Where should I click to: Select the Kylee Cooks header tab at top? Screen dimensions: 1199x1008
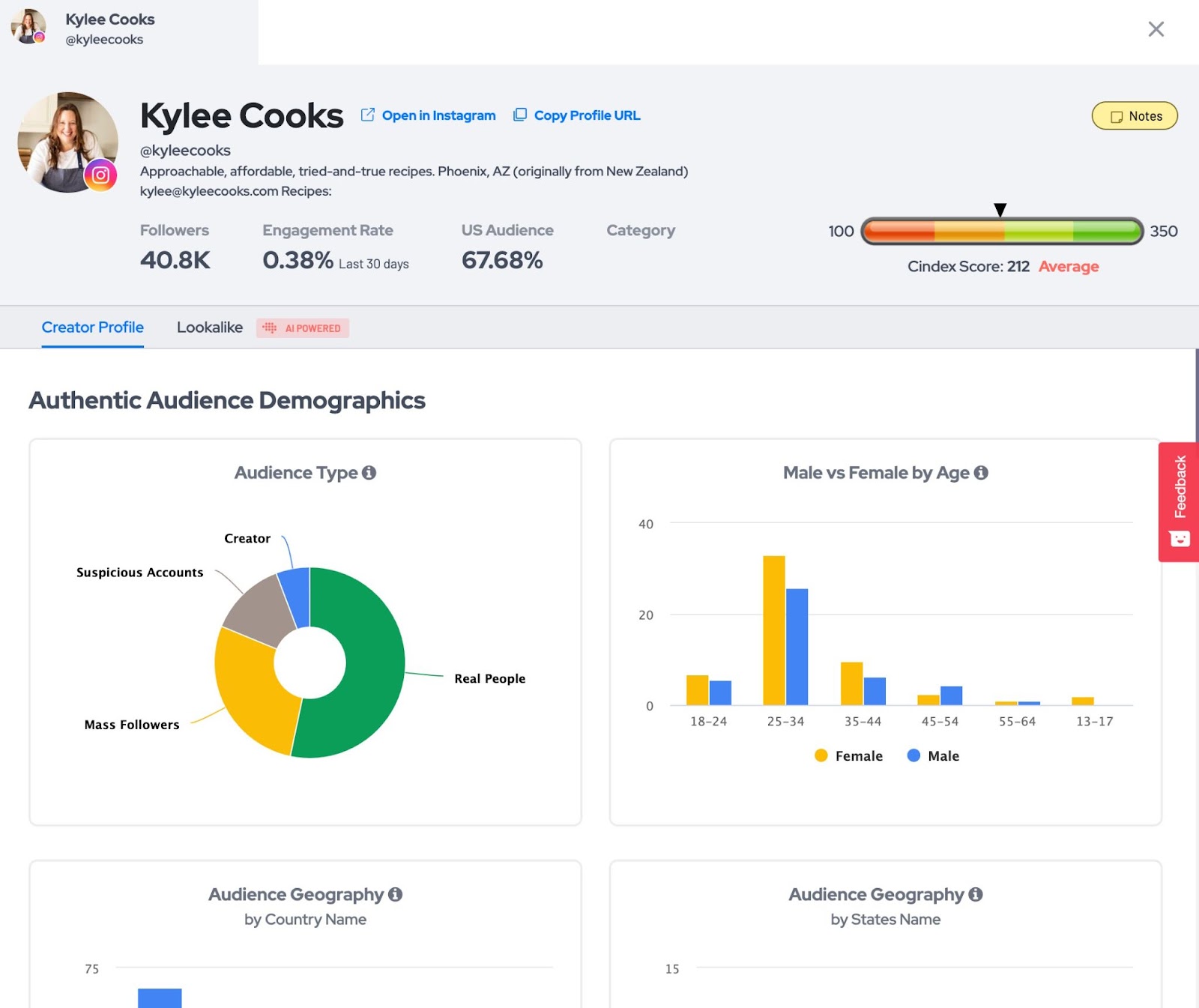(129, 31)
